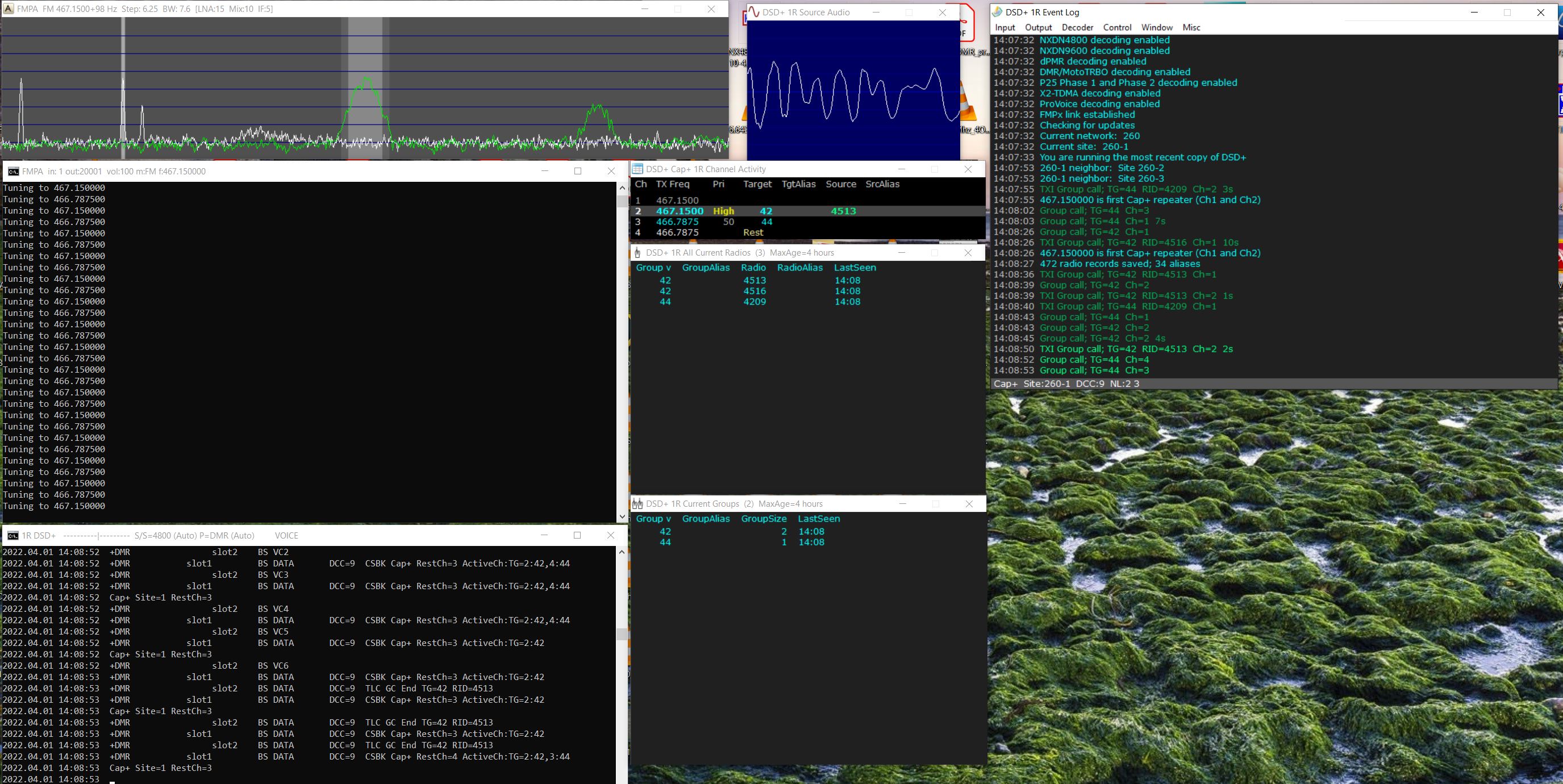Click the Source Audio waveform display
This screenshot has width=1563, height=784.
coord(853,90)
